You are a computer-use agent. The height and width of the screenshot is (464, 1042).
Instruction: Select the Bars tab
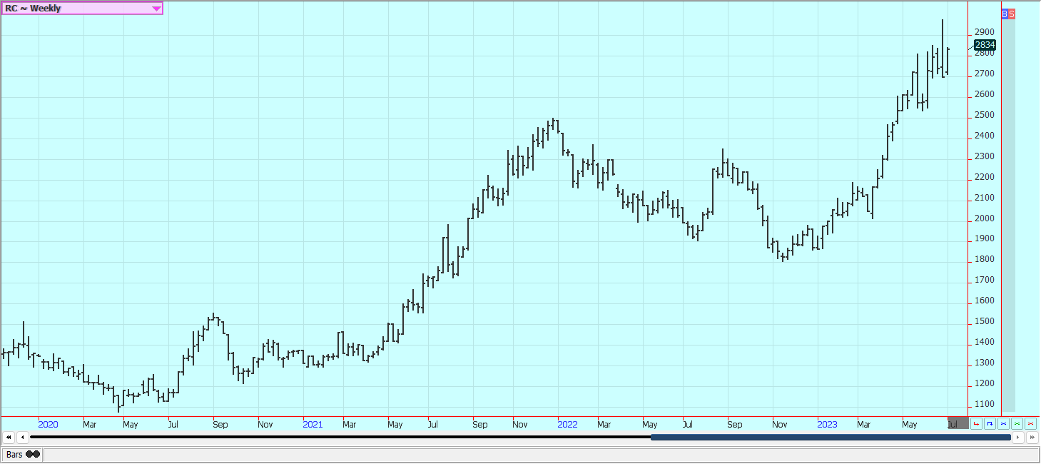pyautogui.click(x=22, y=455)
